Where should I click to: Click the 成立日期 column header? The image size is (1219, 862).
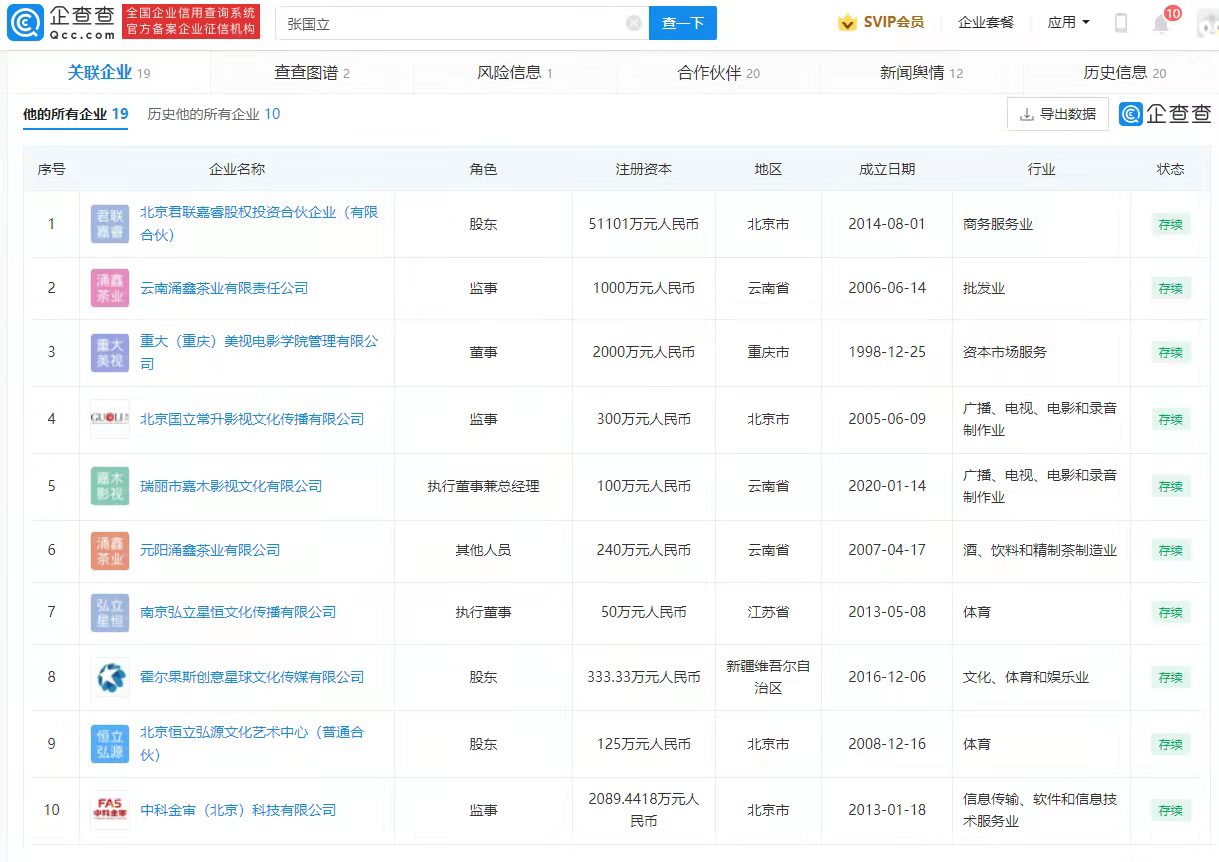pos(887,169)
